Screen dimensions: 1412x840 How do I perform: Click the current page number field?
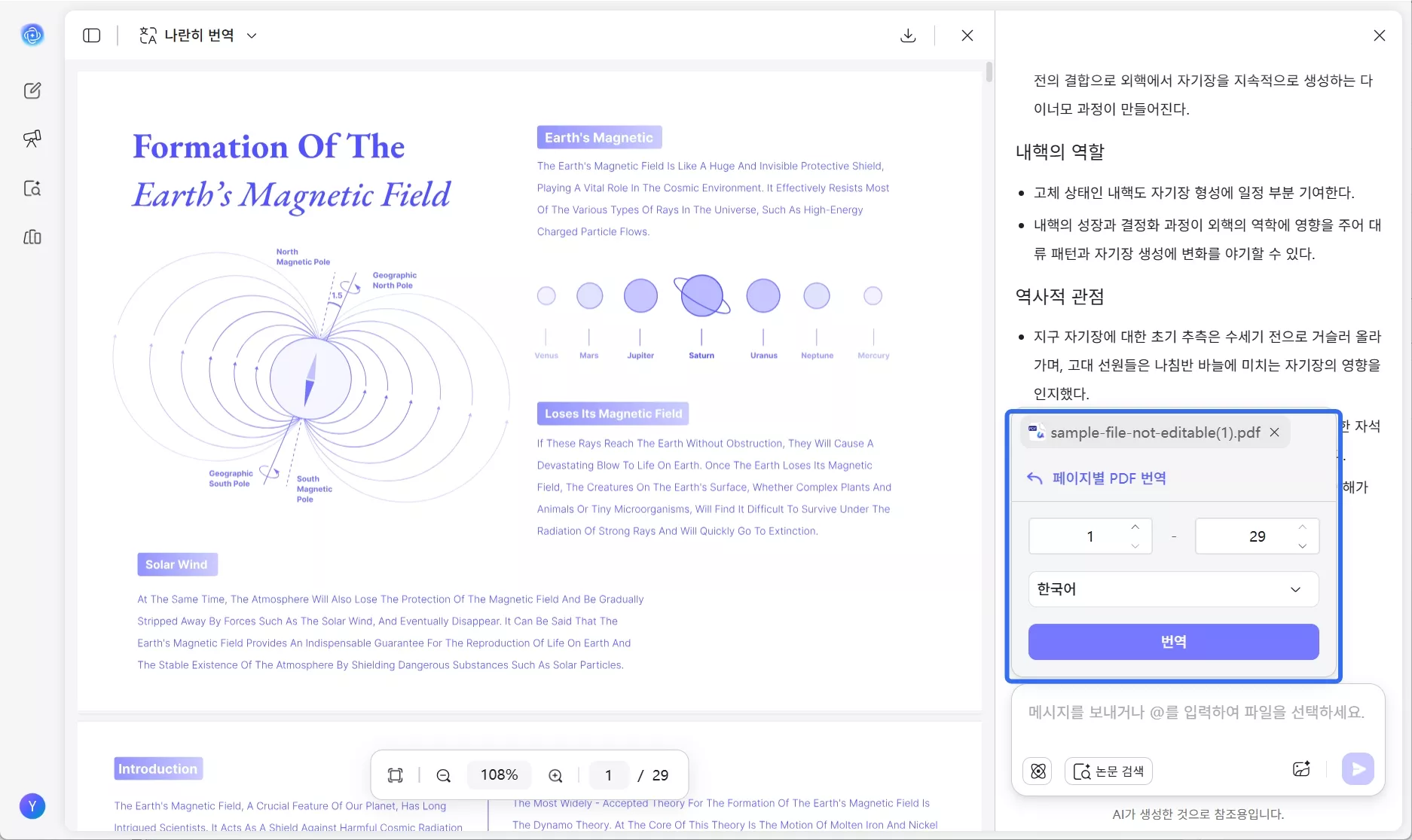coord(608,775)
